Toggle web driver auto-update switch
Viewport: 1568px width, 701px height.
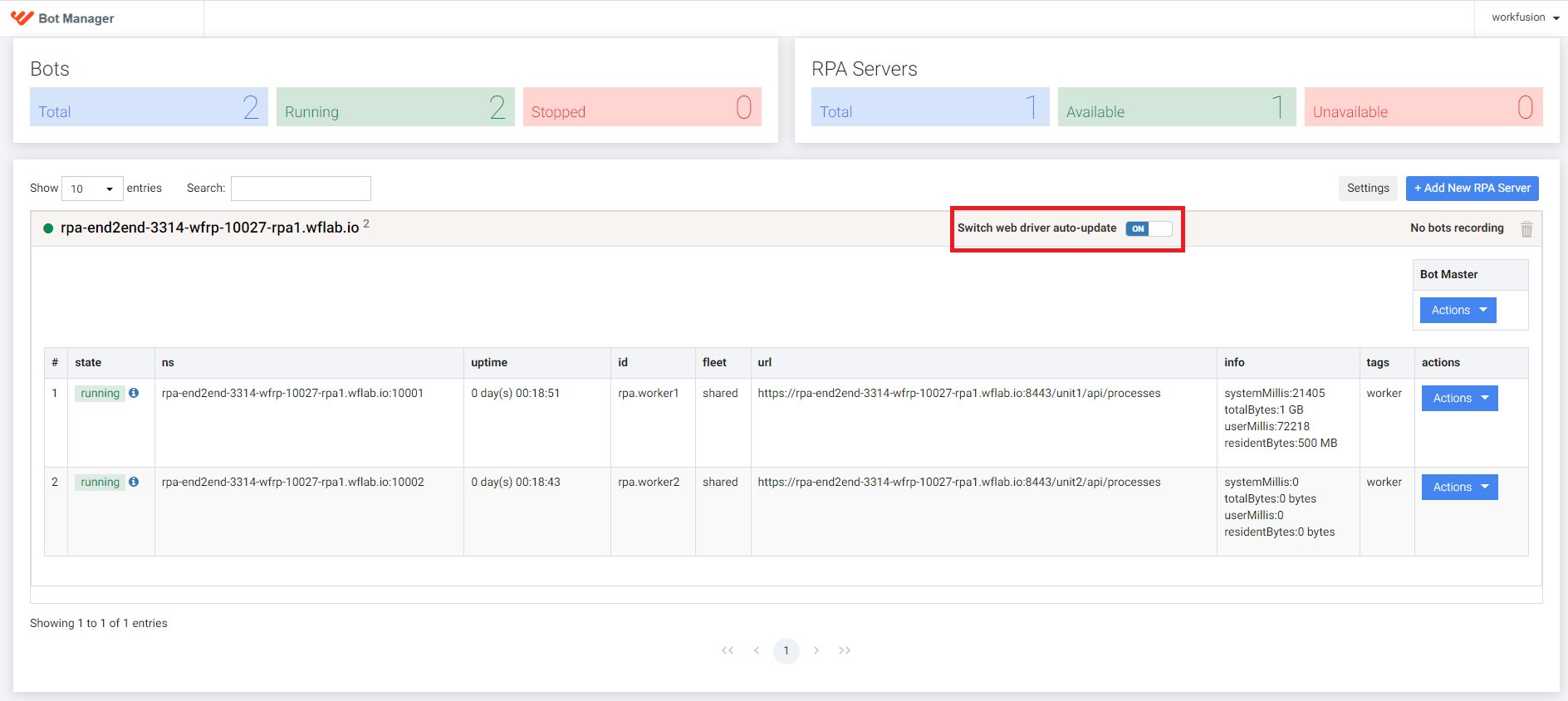[1149, 228]
